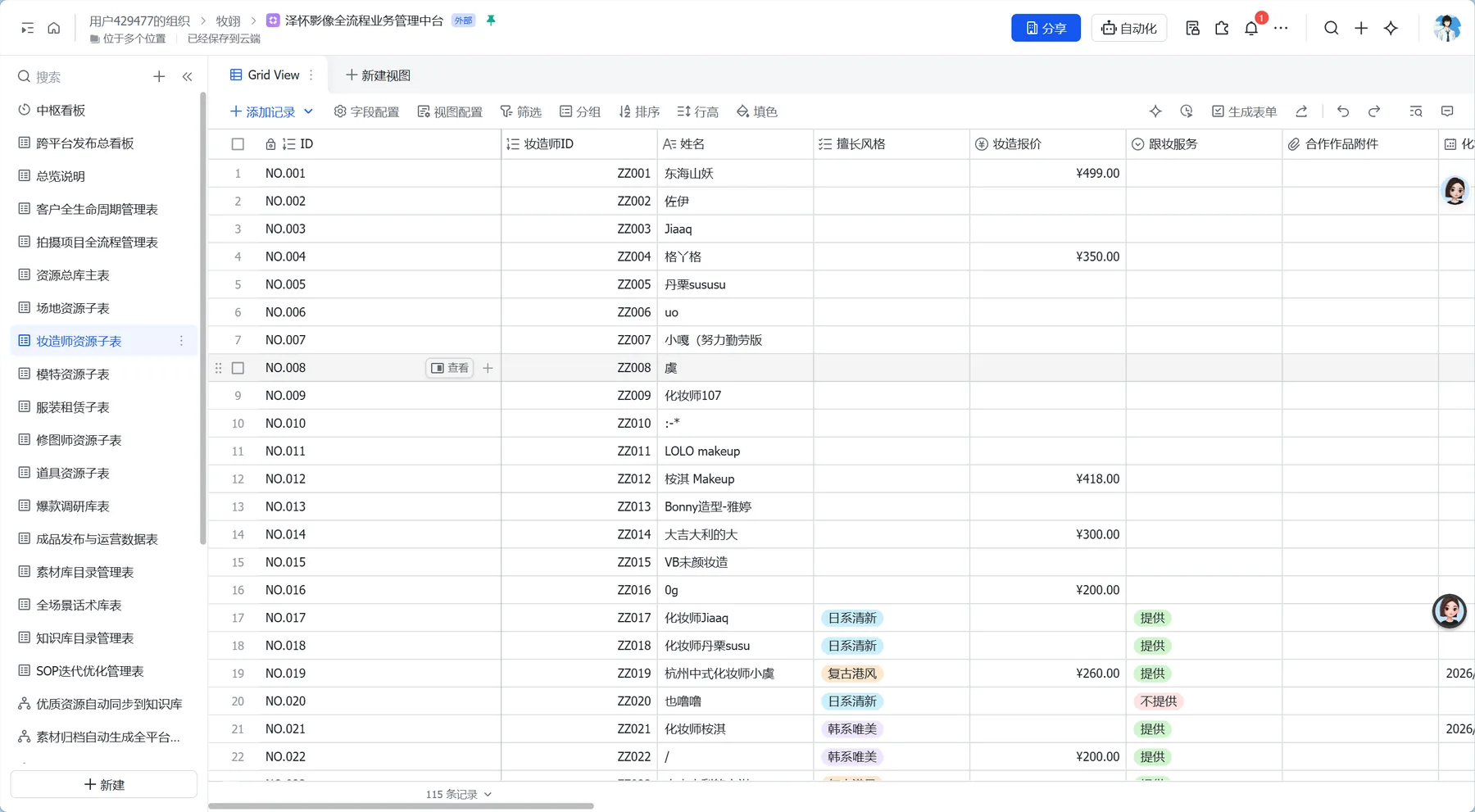Collapse the navigation sidebar toggle icon
This screenshot has height=812, width=1475.
[x=27, y=28]
